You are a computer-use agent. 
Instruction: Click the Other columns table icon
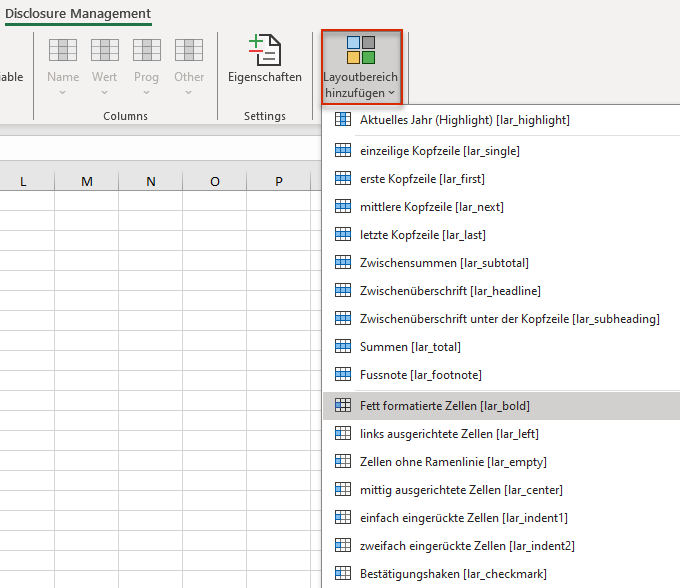(x=189, y=50)
